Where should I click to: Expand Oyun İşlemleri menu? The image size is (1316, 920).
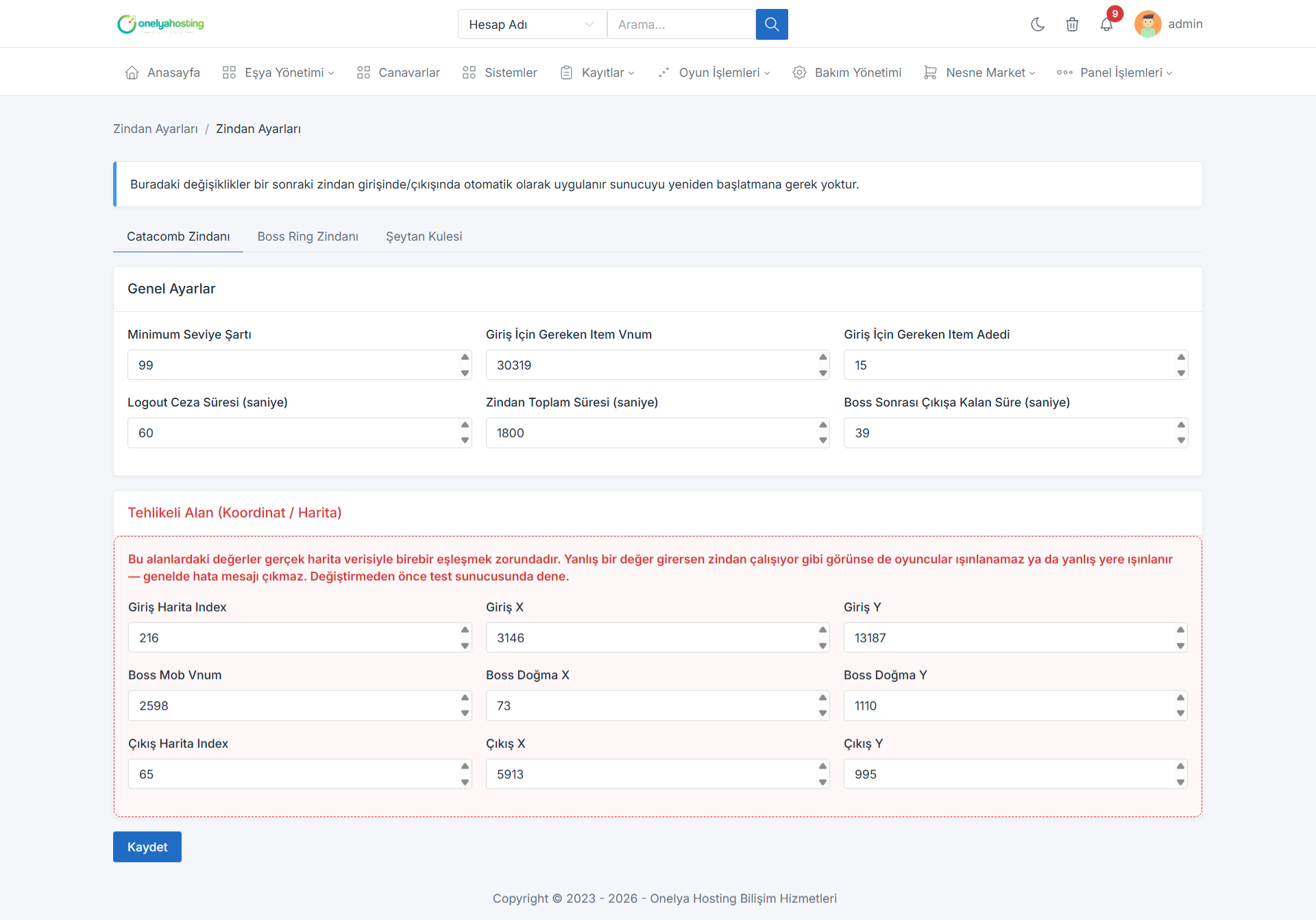[x=714, y=72]
